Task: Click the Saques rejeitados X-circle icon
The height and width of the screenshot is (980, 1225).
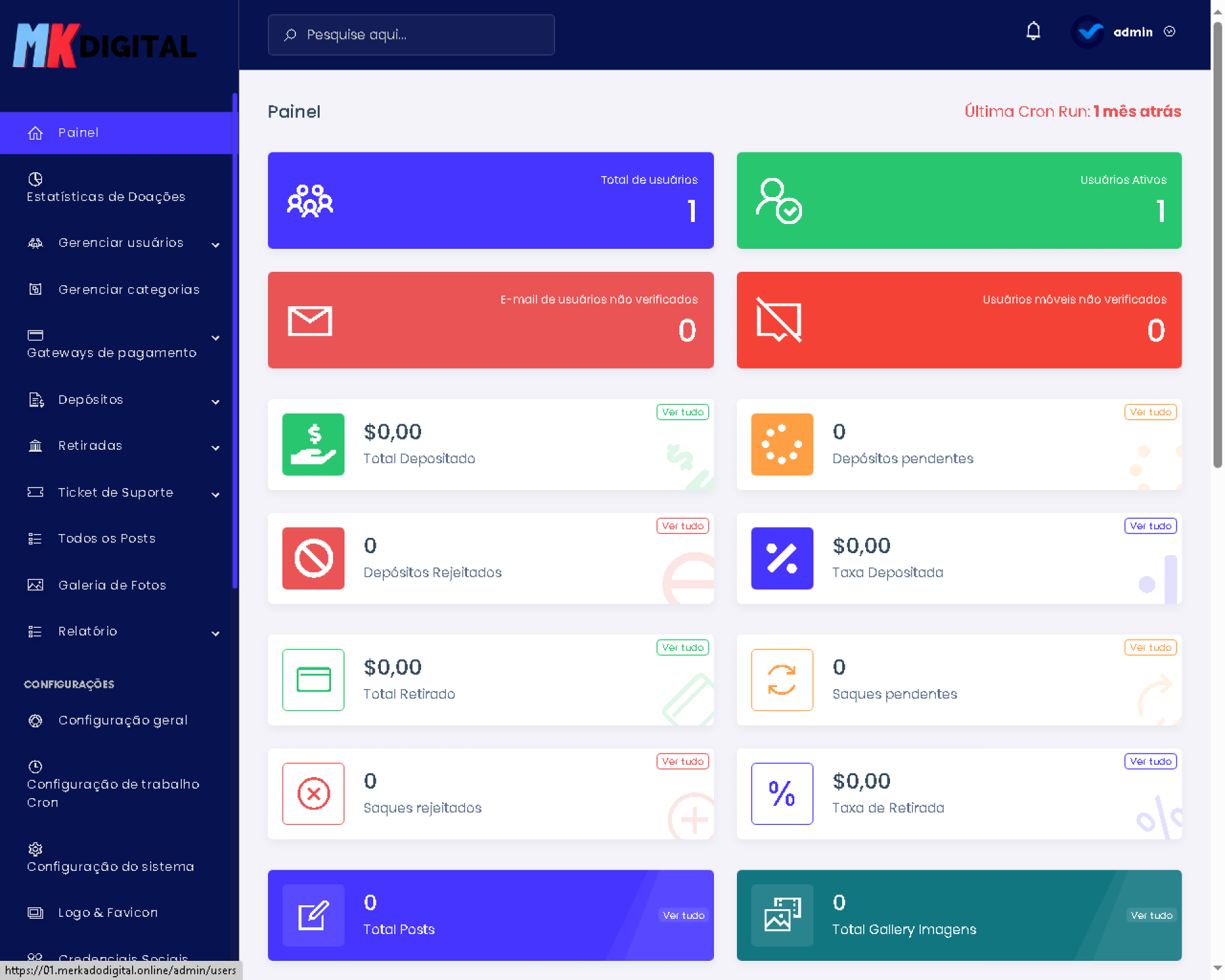Action: pyautogui.click(x=313, y=794)
